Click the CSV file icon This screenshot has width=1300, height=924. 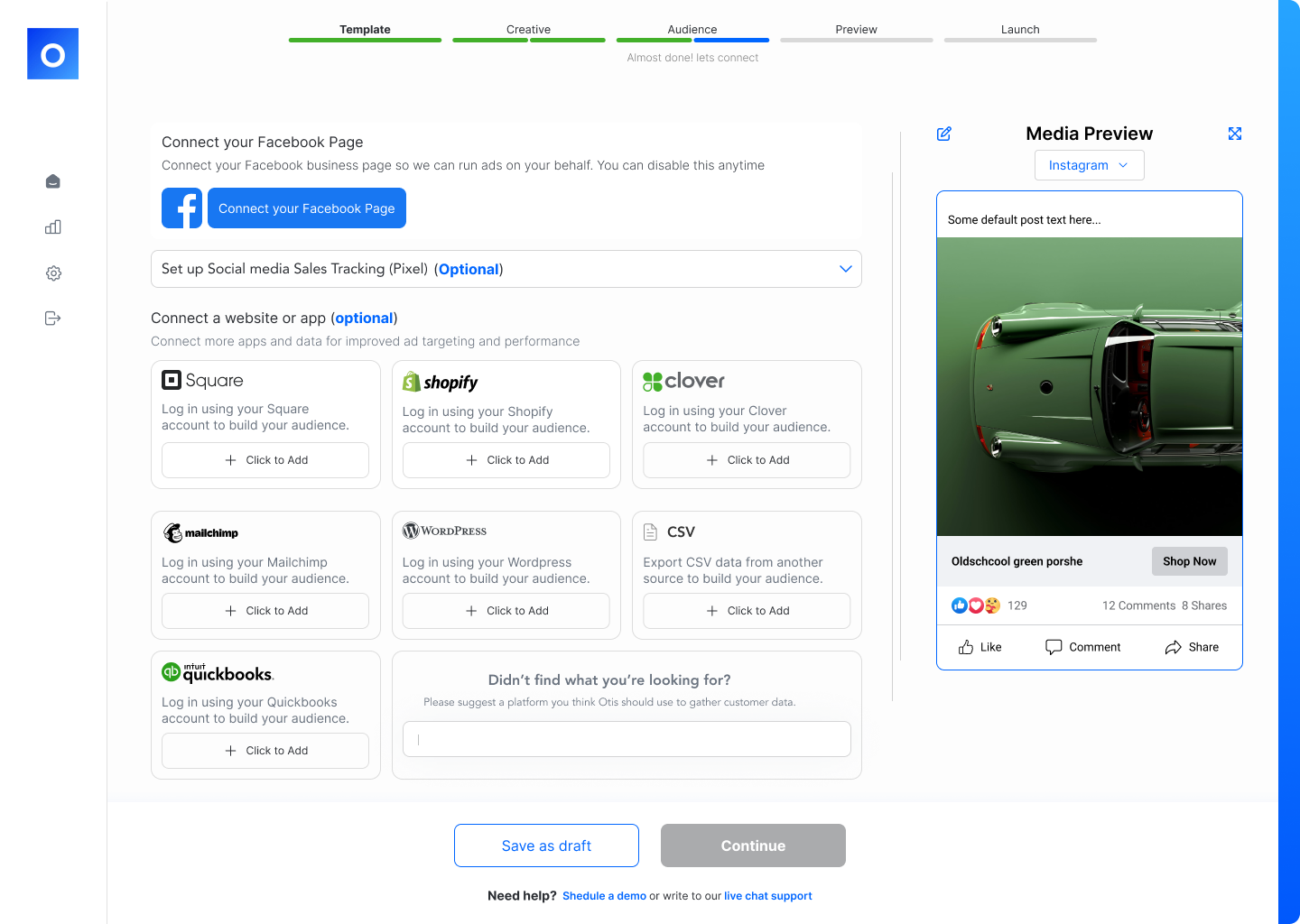tap(650, 531)
